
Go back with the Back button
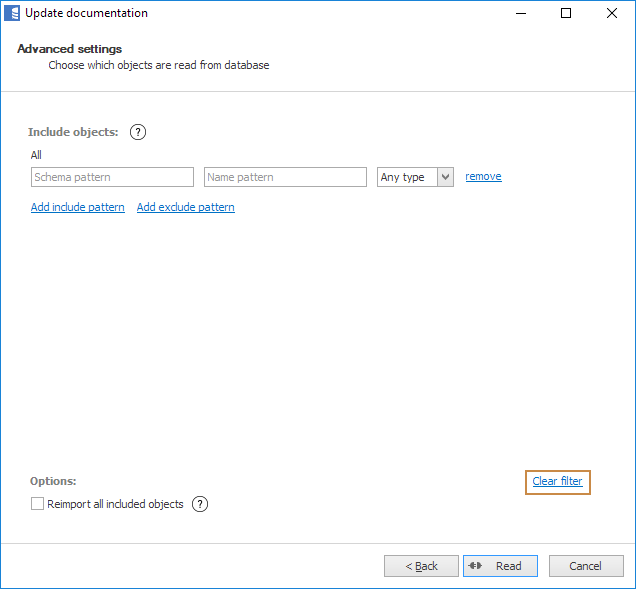coord(421,566)
